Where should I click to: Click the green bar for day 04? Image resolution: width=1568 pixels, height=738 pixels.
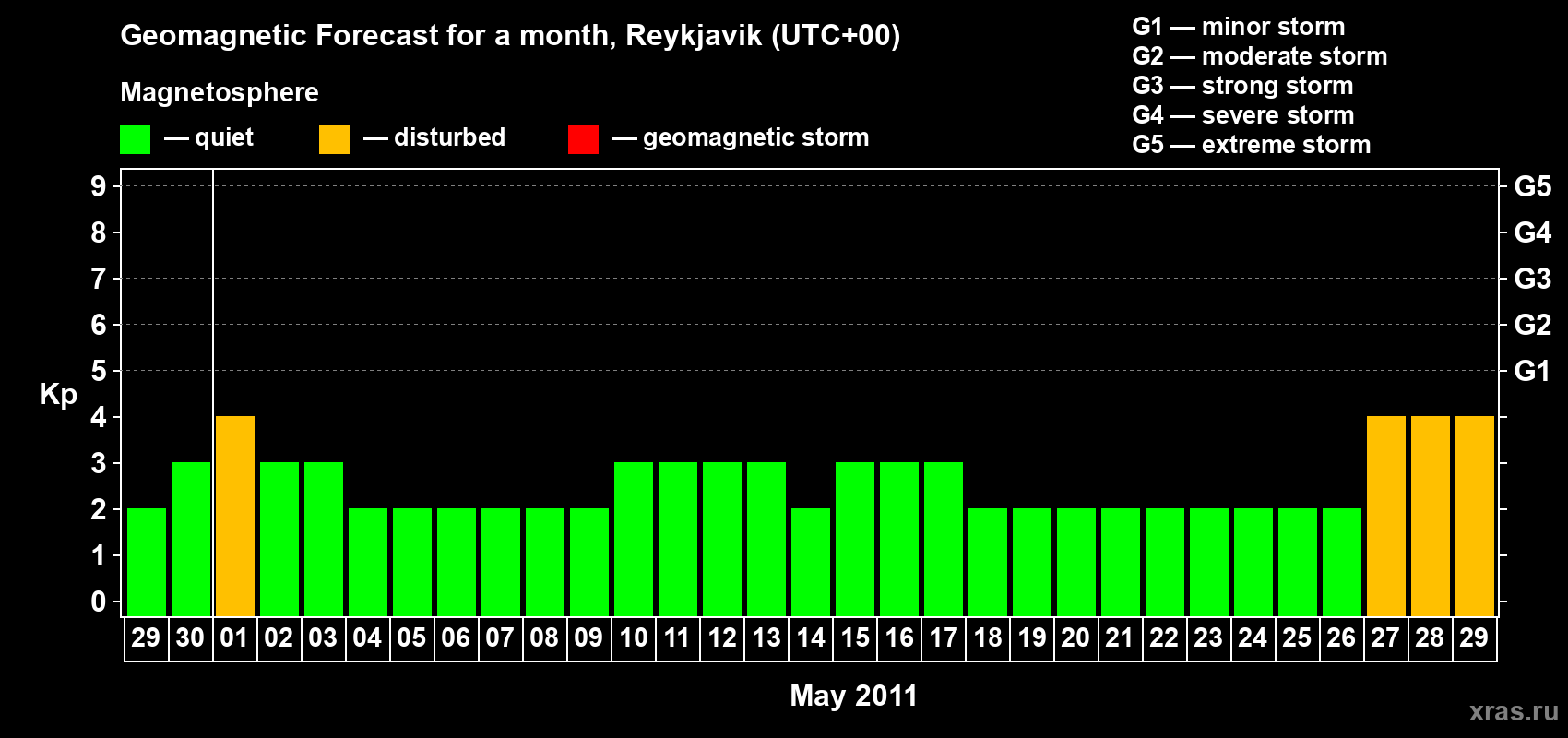pos(368,563)
